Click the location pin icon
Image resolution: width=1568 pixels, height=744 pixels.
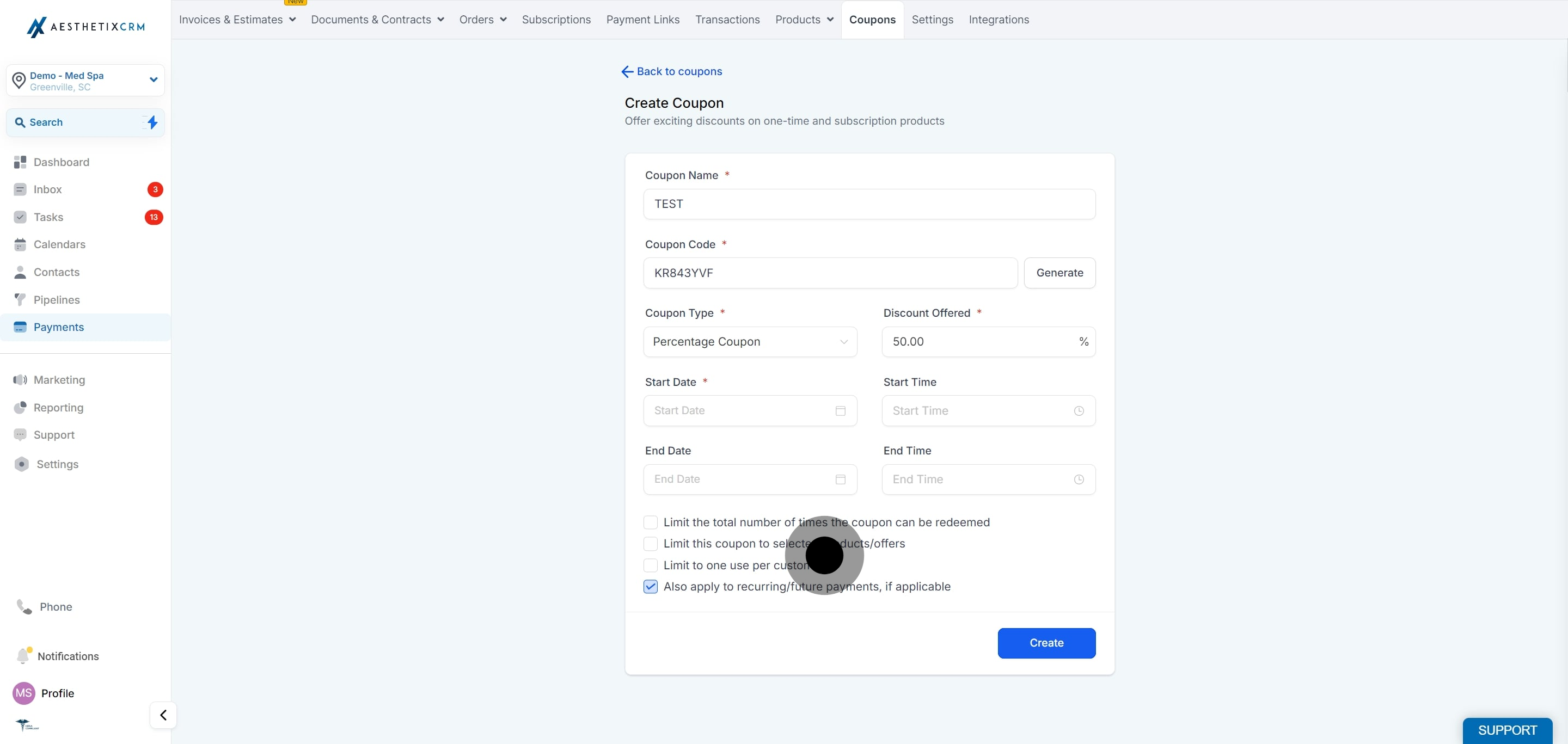coord(19,79)
